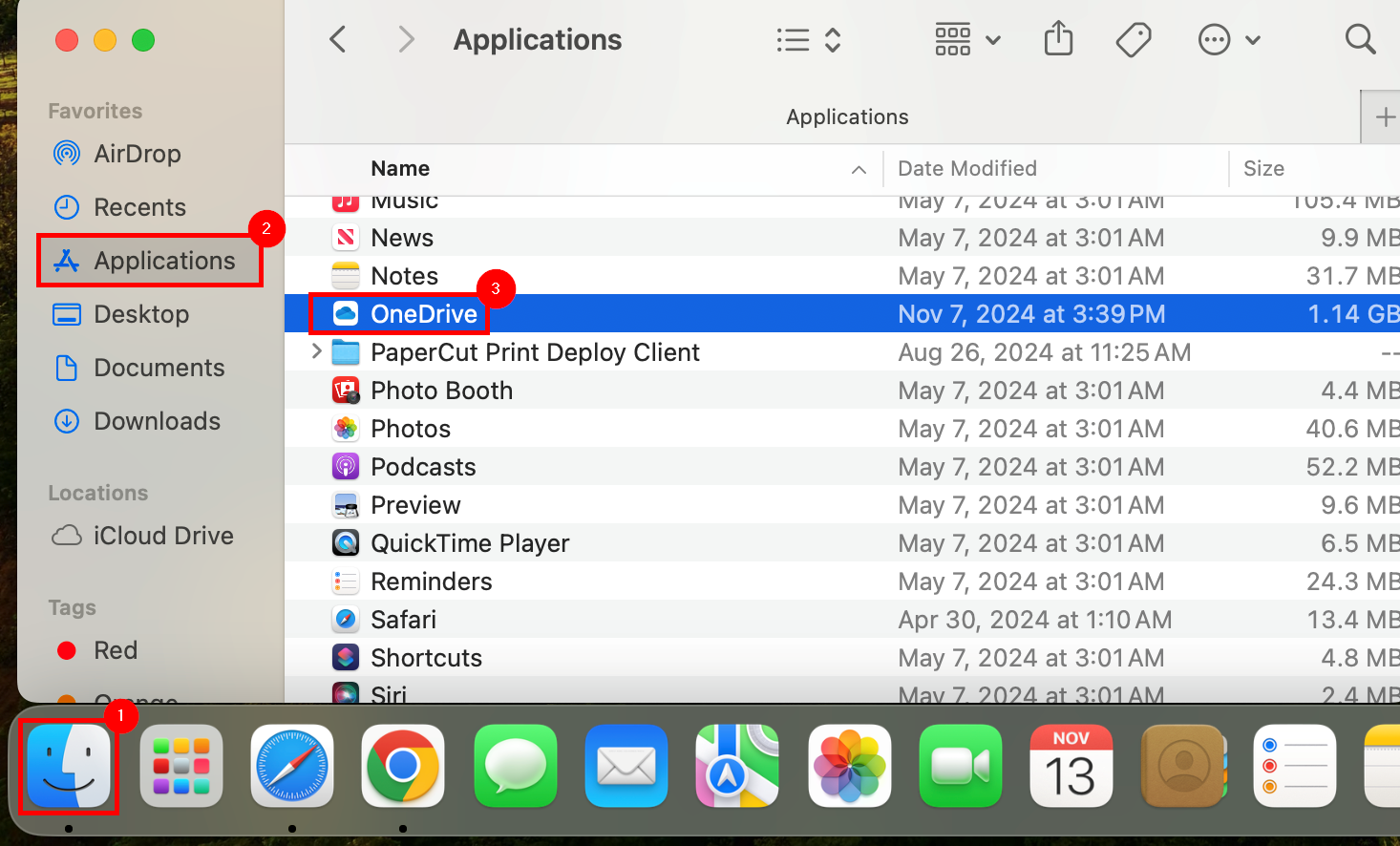Select Applications in the sidebar

150,260
